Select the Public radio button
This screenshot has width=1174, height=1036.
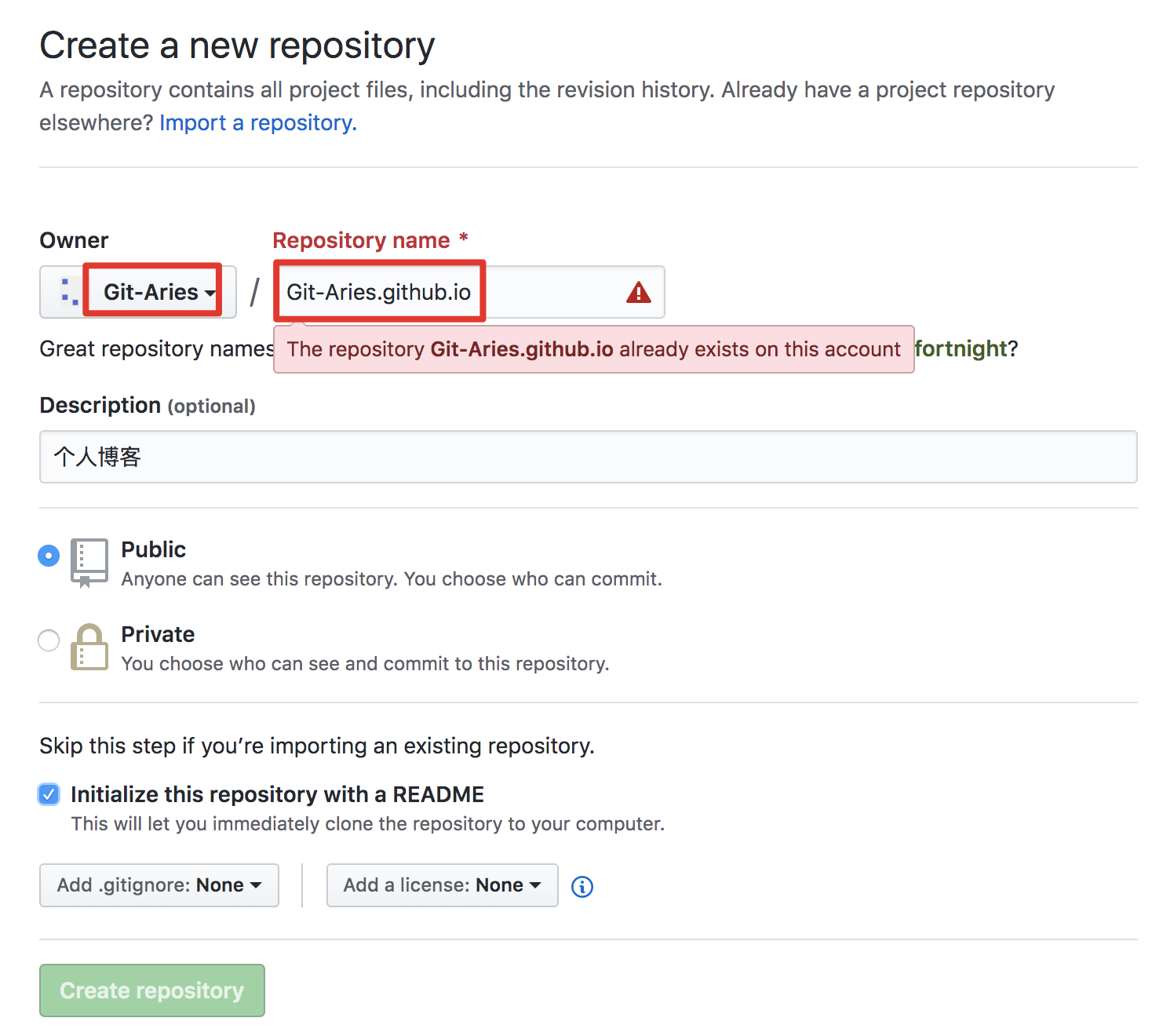pos(49,556)
